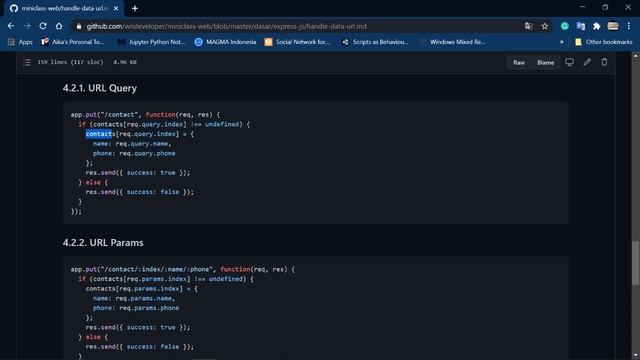View site security lock info
The height and width of the screenshot is (360, 640).
(79, 26)
